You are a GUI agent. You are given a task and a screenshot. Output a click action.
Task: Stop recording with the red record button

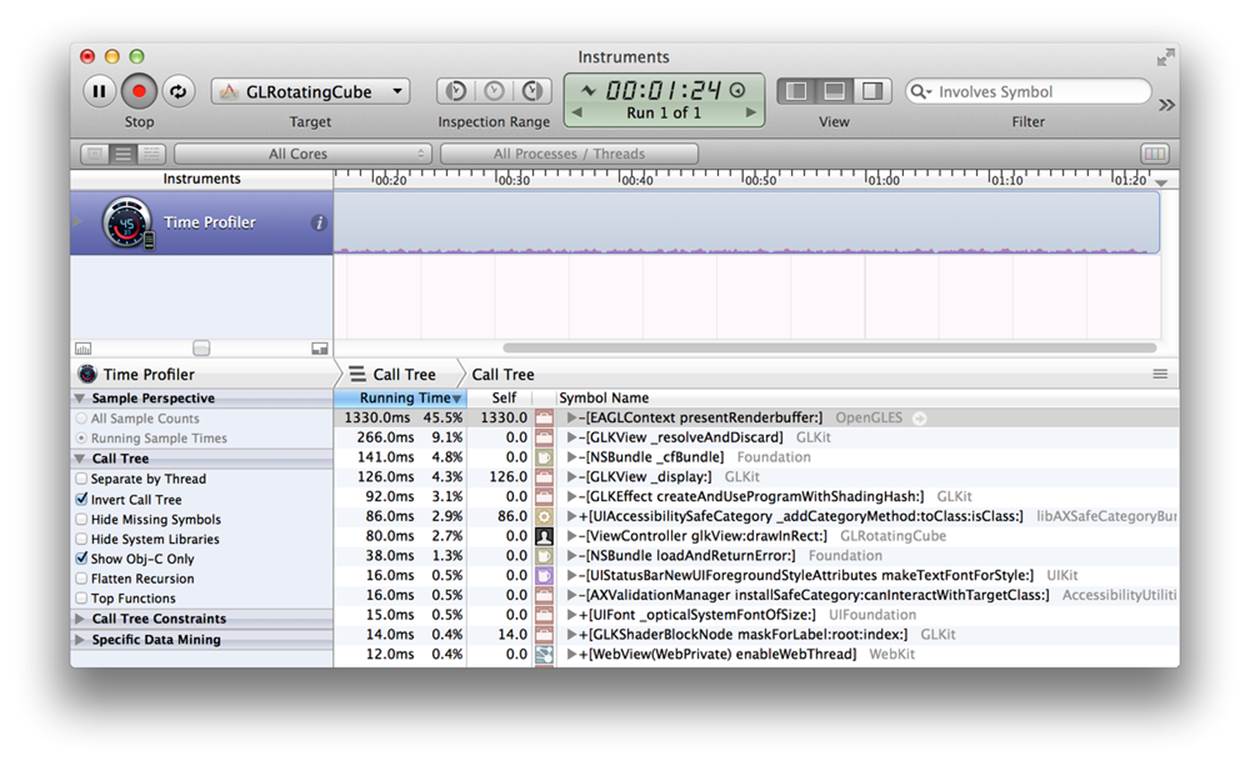click(139, 92)
